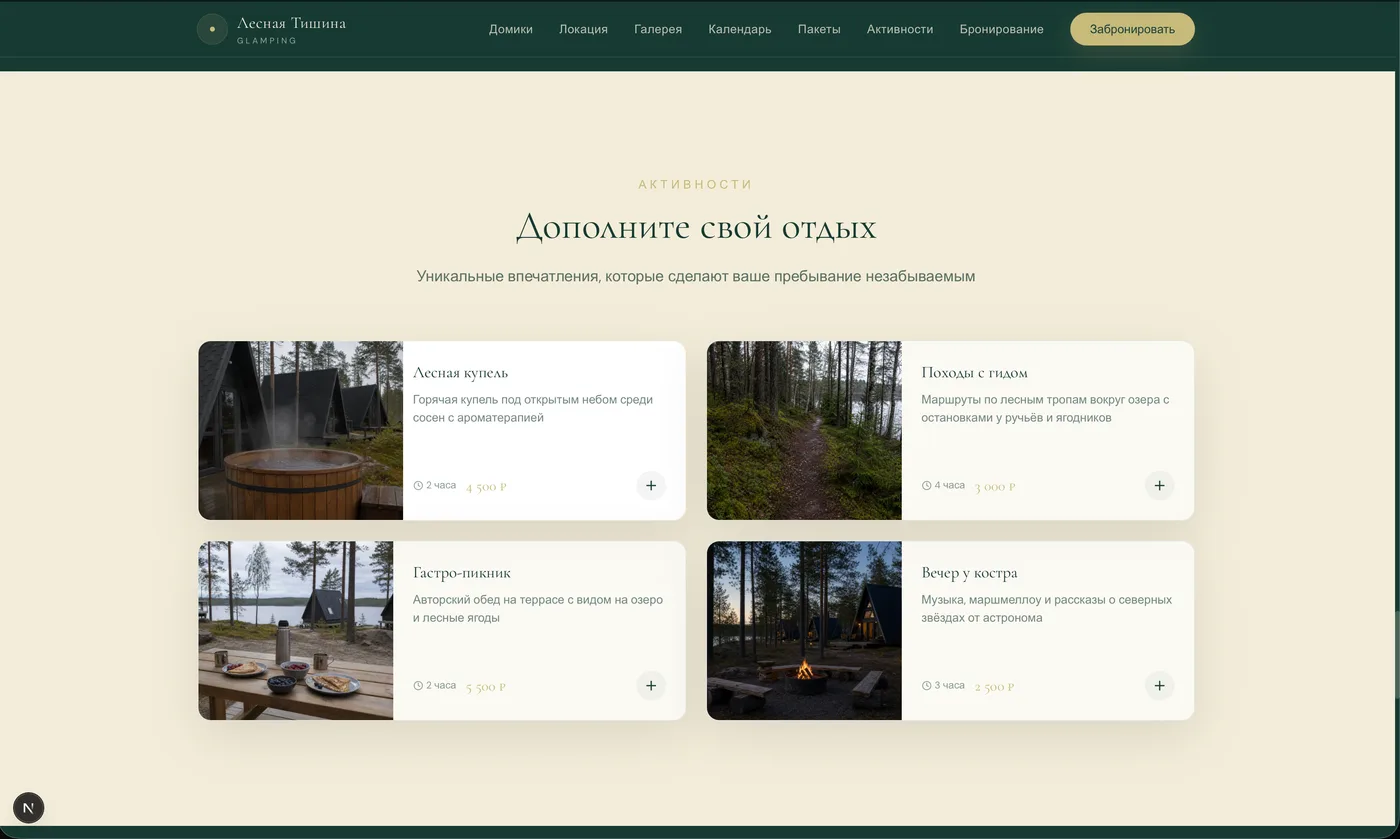Click plus icon on Вечер у костра card
This screenshot has height=839, width=1400.
[x=1159, y=686]
